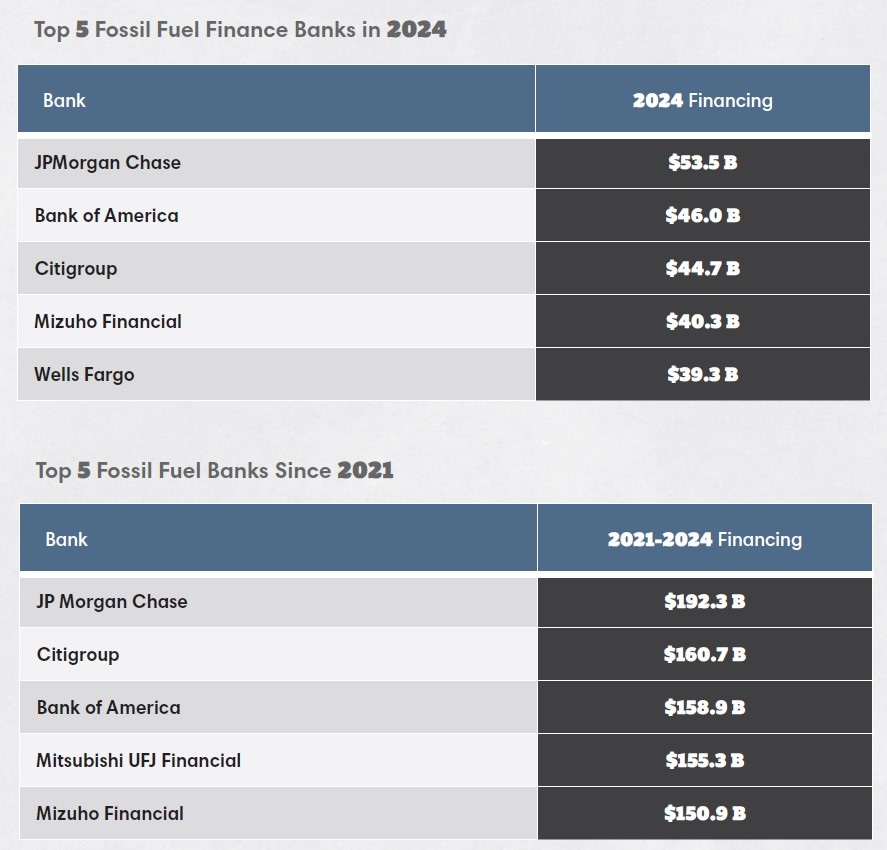Click the $192.3 B financing value
887x850 pixels.
pos(705,602)
